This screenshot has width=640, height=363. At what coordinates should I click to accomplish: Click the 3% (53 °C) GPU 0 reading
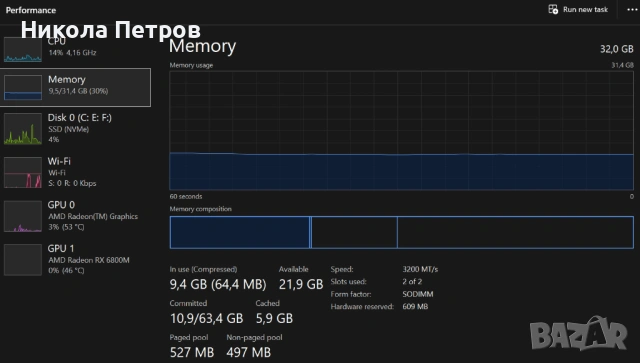[x=66, y=227]
